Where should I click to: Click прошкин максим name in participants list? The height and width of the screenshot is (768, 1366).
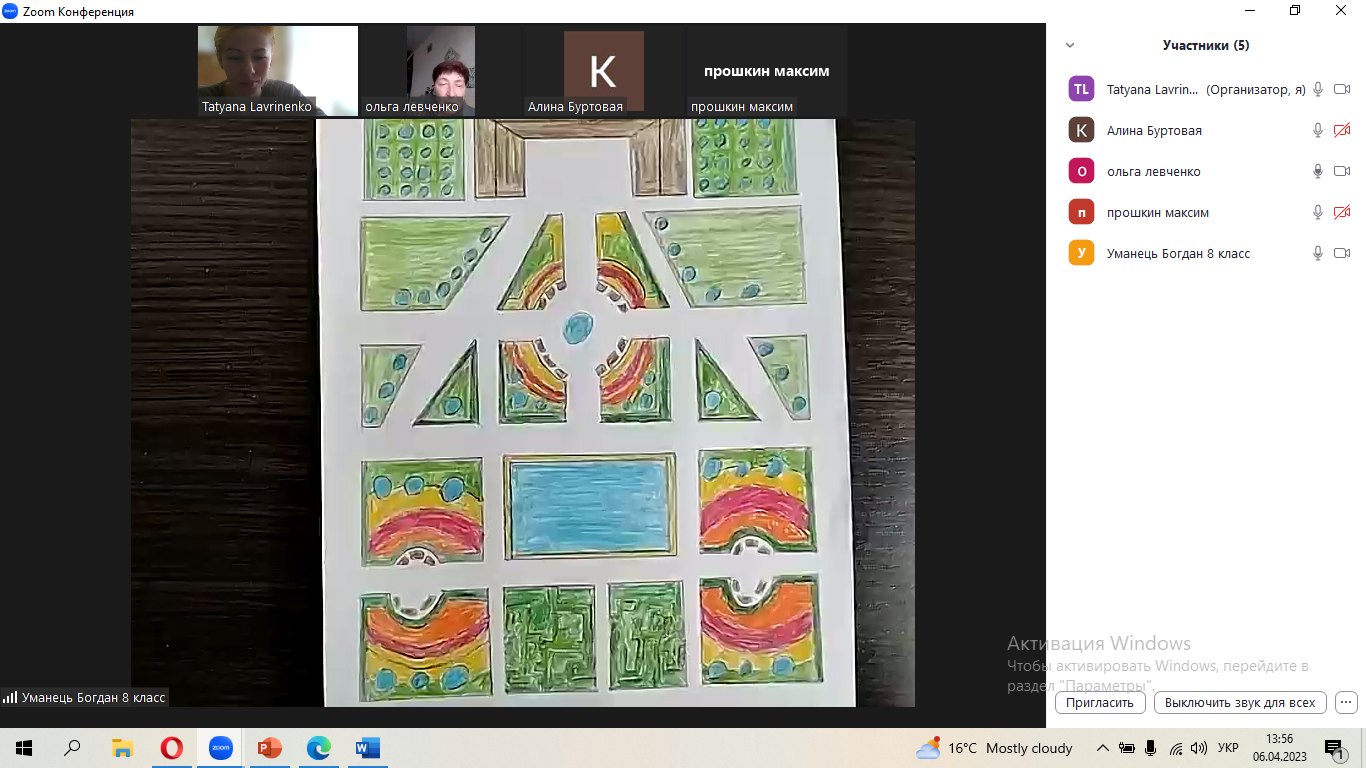1158,212
